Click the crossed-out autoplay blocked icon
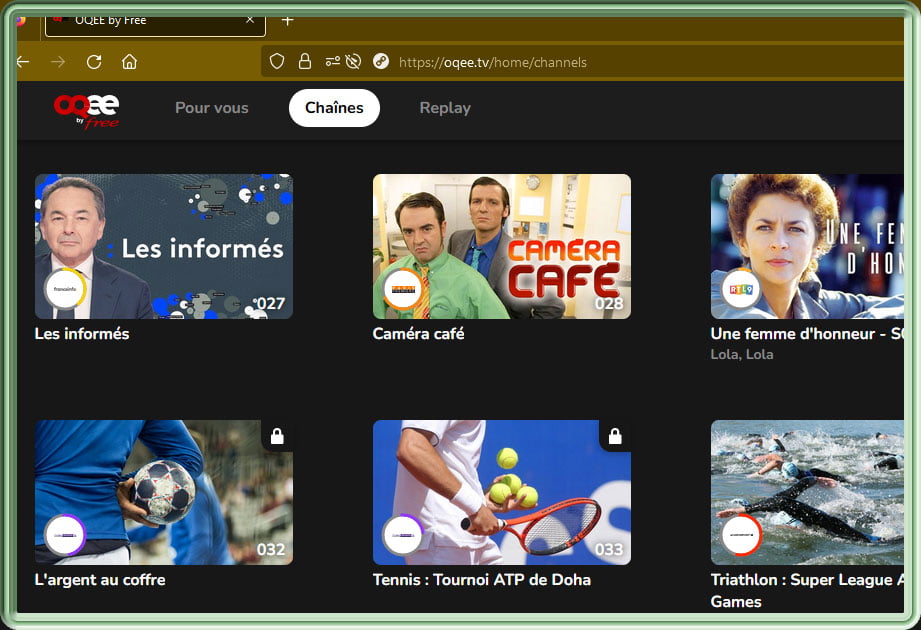Image resolution: width=921 pixels, height=630 pixels. 353,61
